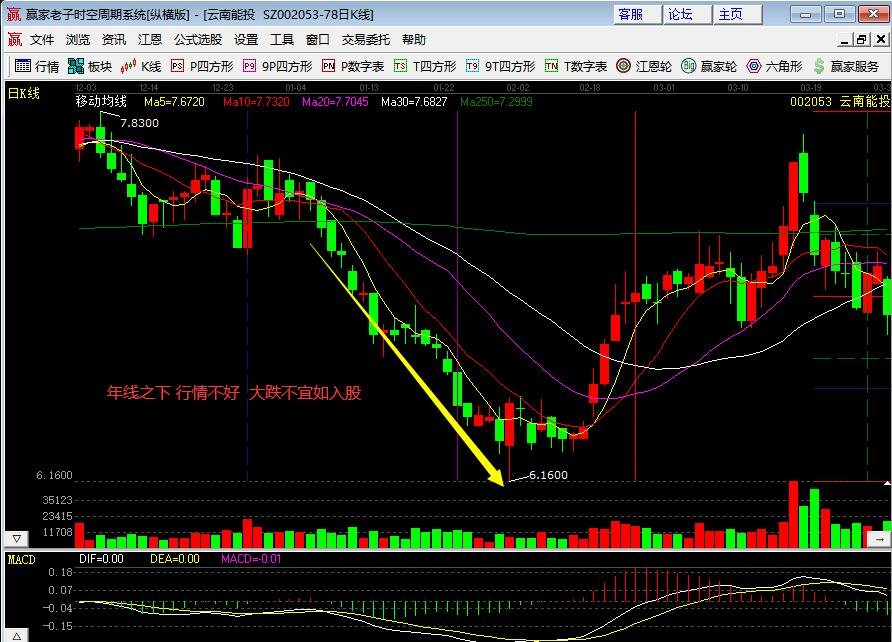This screenshot has width=892, height=642.
Task: Click the 客服 customer service button
Action: (637, 14)
